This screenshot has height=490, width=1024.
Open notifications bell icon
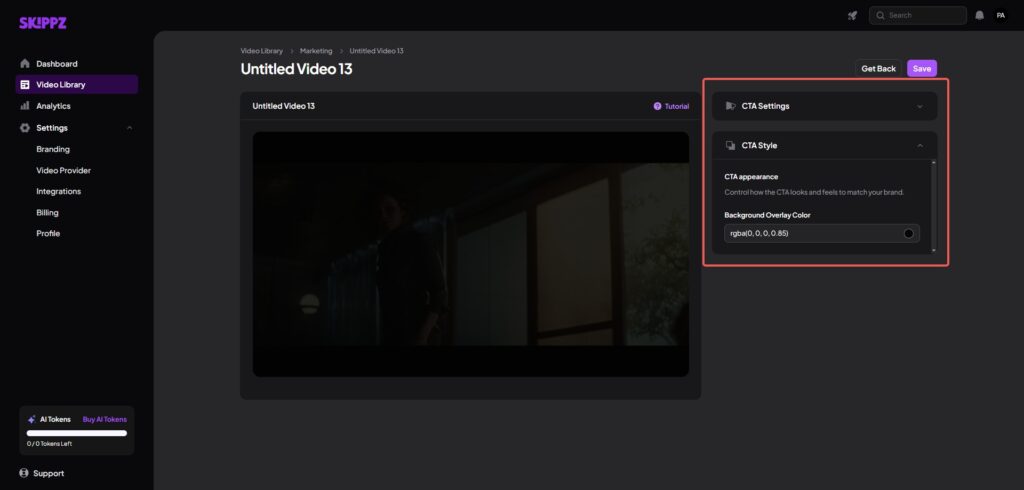(x=979, y=15)
